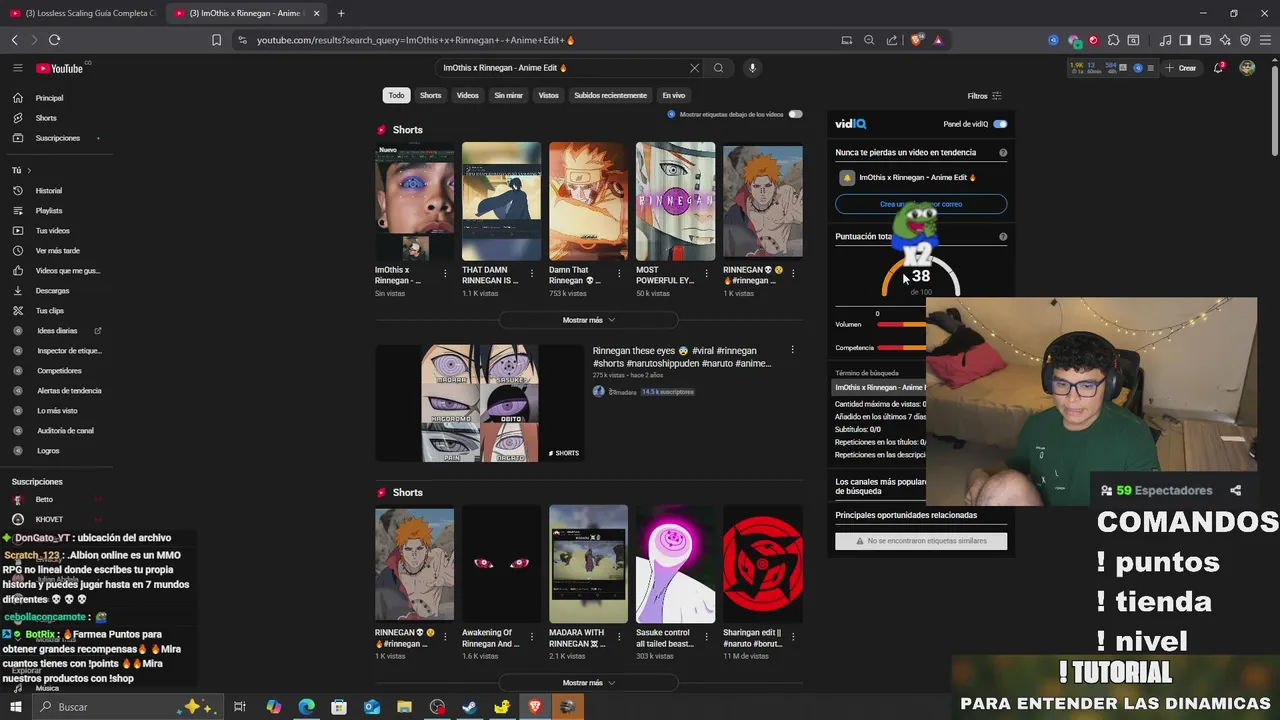Open the Brave VPN shield icon
The image size is (1280, 720).
(1245, 40)
